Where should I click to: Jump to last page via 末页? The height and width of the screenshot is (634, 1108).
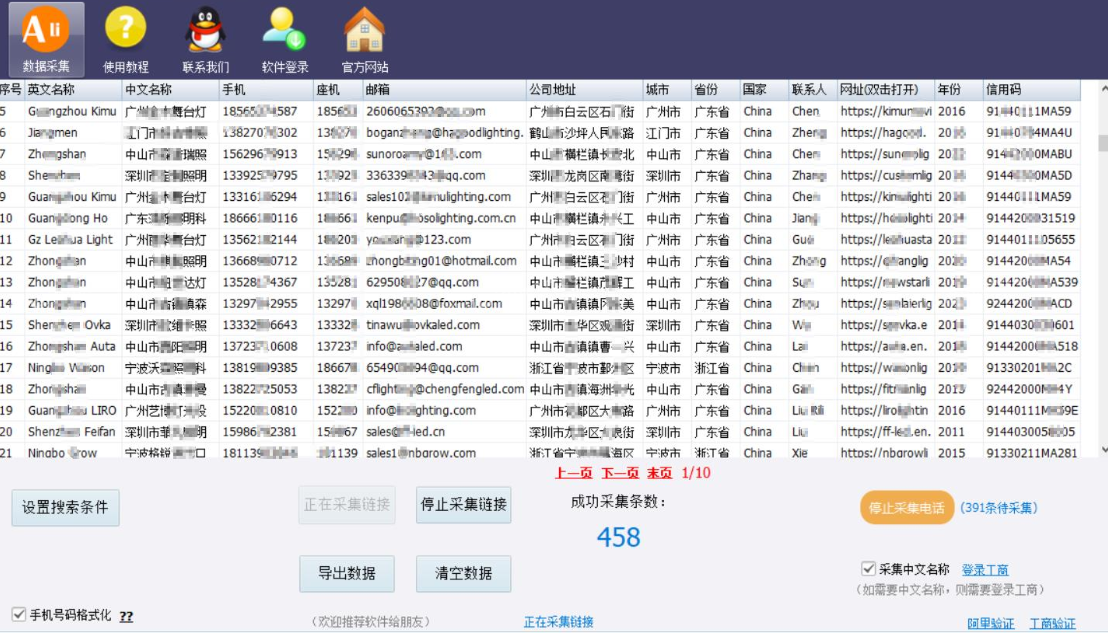659,473
